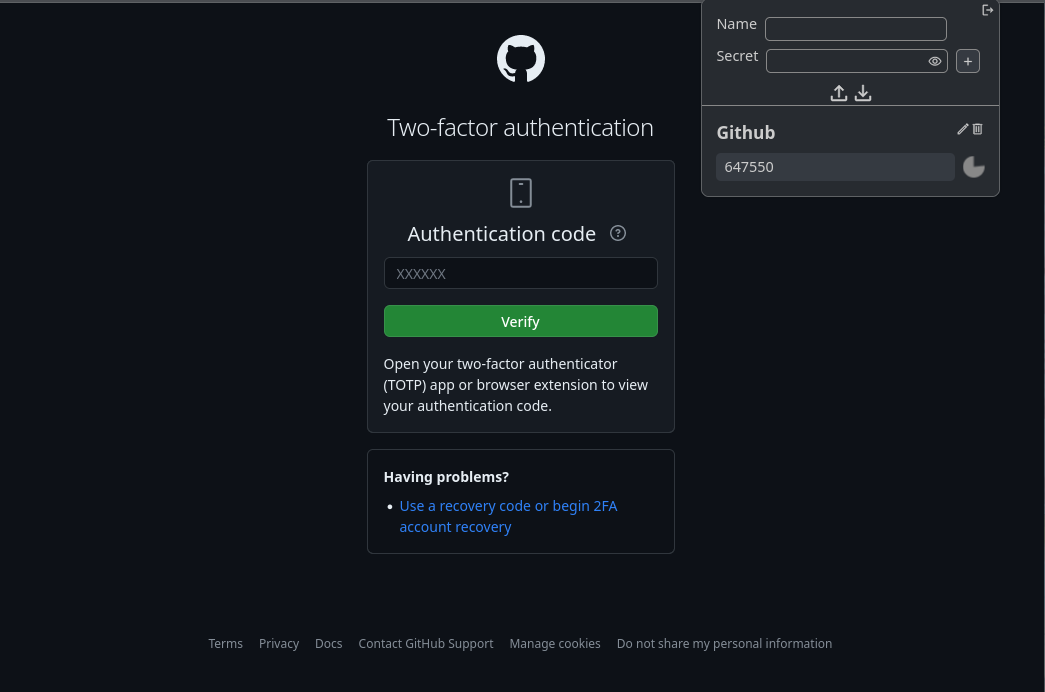
Task: Click the GitHub octocat logo
Action: 521,59
